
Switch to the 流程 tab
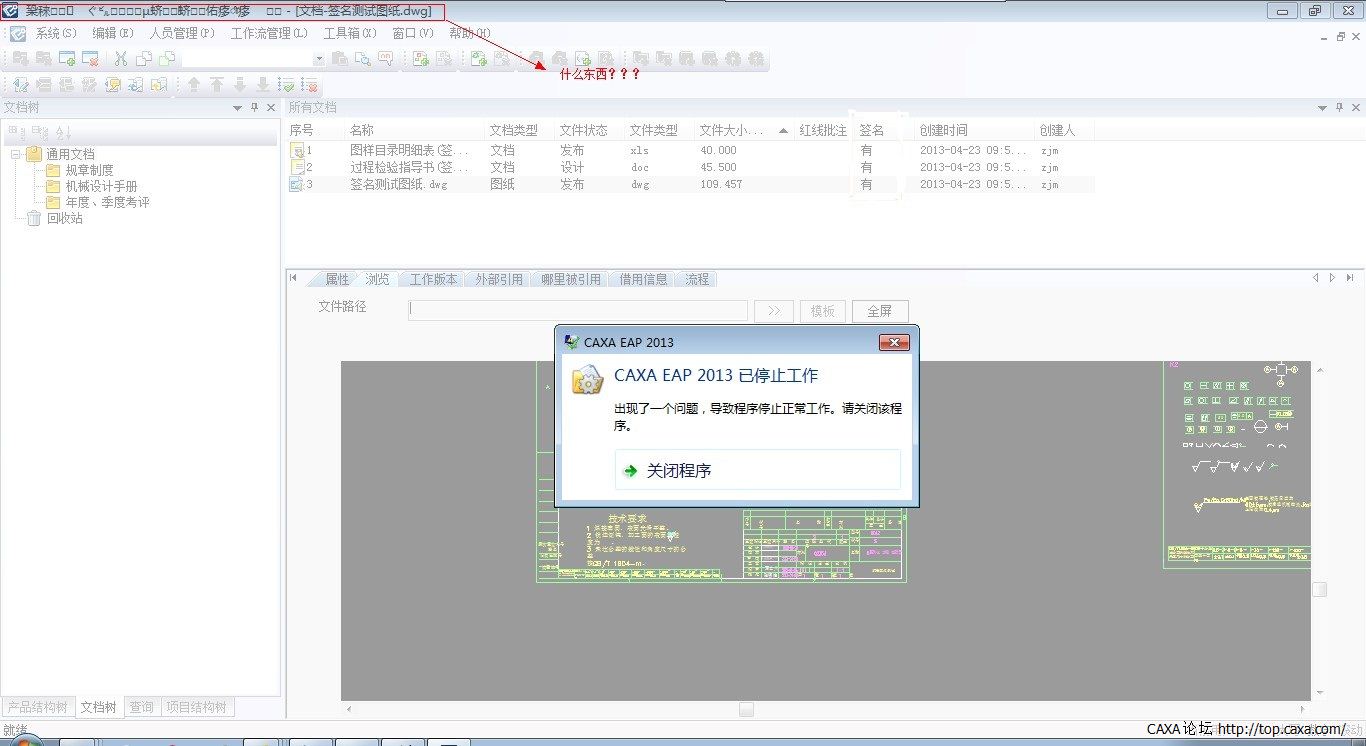click(697, 279)
